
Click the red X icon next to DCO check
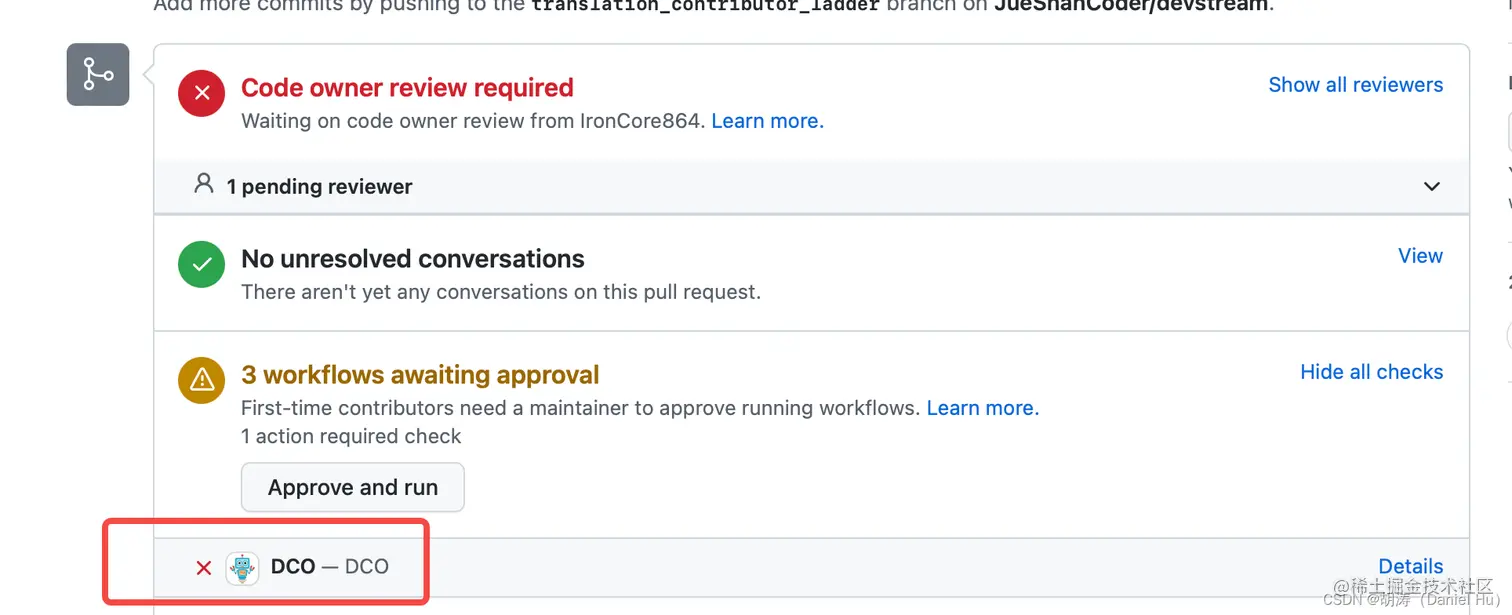tap(203, 567)
